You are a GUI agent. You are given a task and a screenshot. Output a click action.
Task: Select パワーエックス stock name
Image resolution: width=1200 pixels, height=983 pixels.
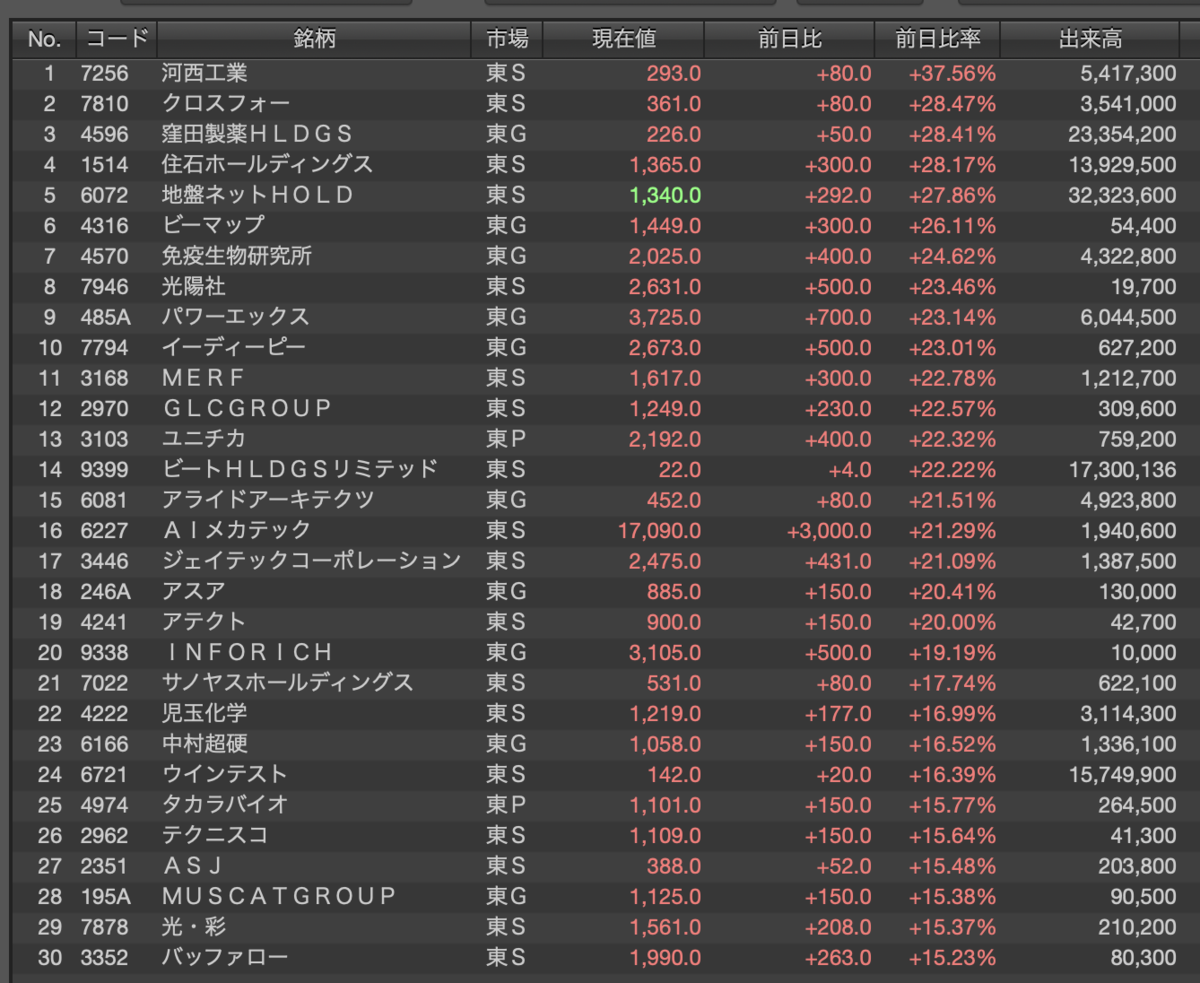tap(236, 317)
